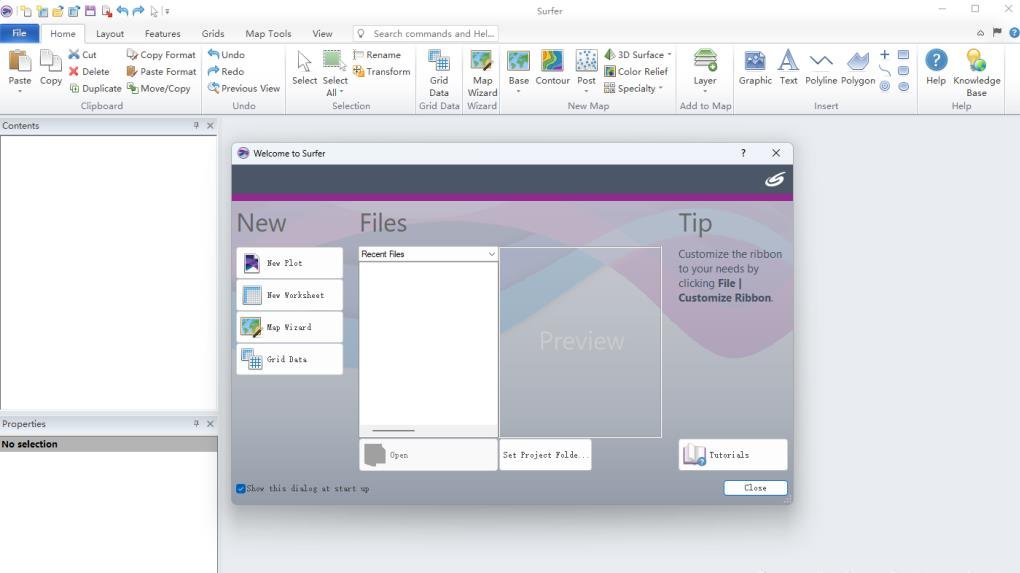Select the Text insert tool
This screenshot has width=1020, height=573.
[788, 68]
